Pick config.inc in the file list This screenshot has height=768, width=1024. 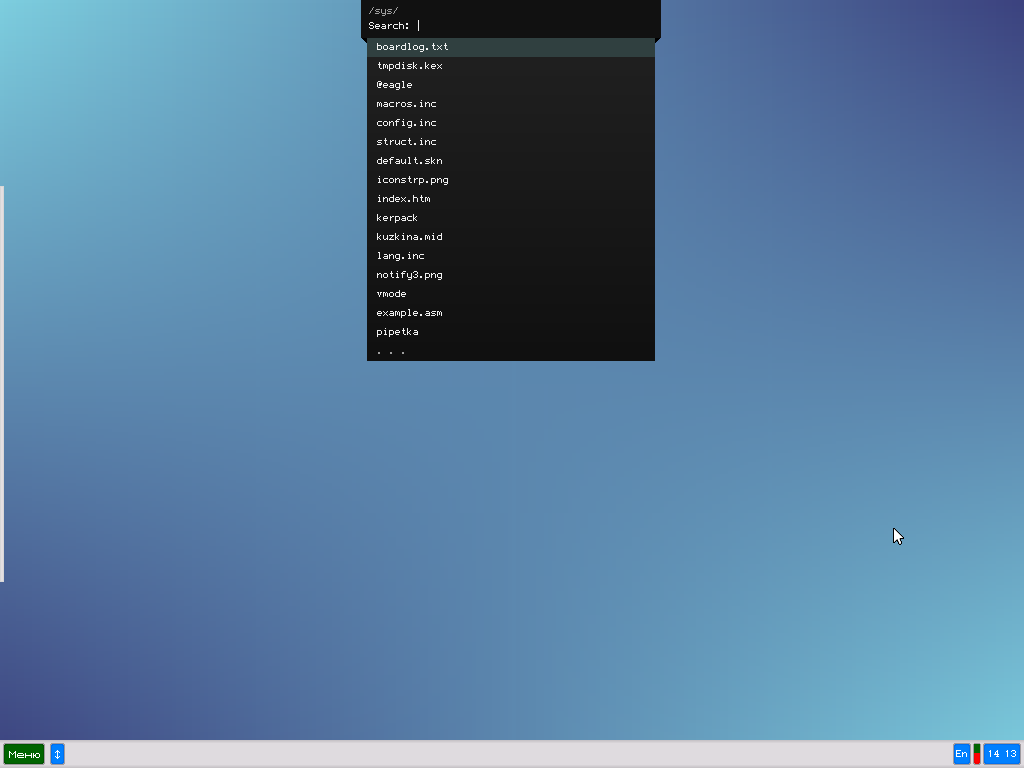click(406, 123)
